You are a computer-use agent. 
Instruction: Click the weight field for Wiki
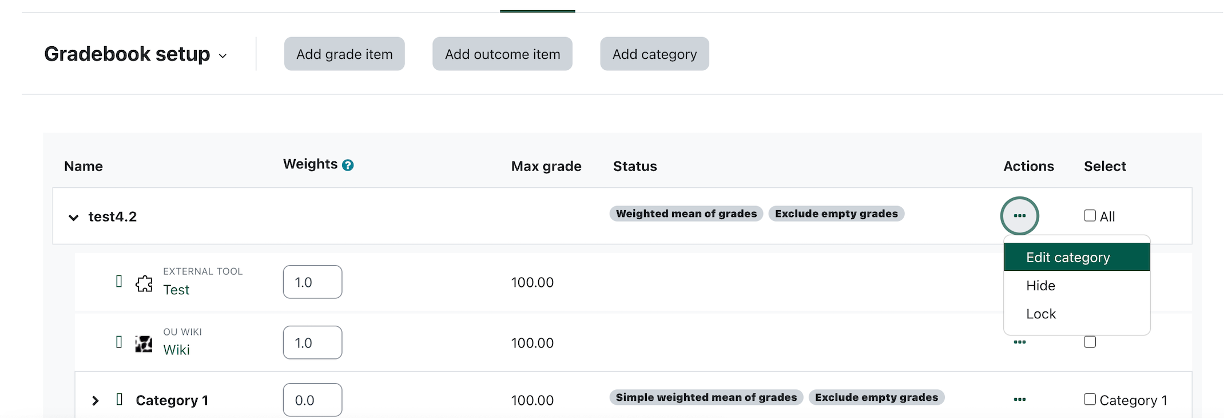pyautogui.click(x=313, y=342)
